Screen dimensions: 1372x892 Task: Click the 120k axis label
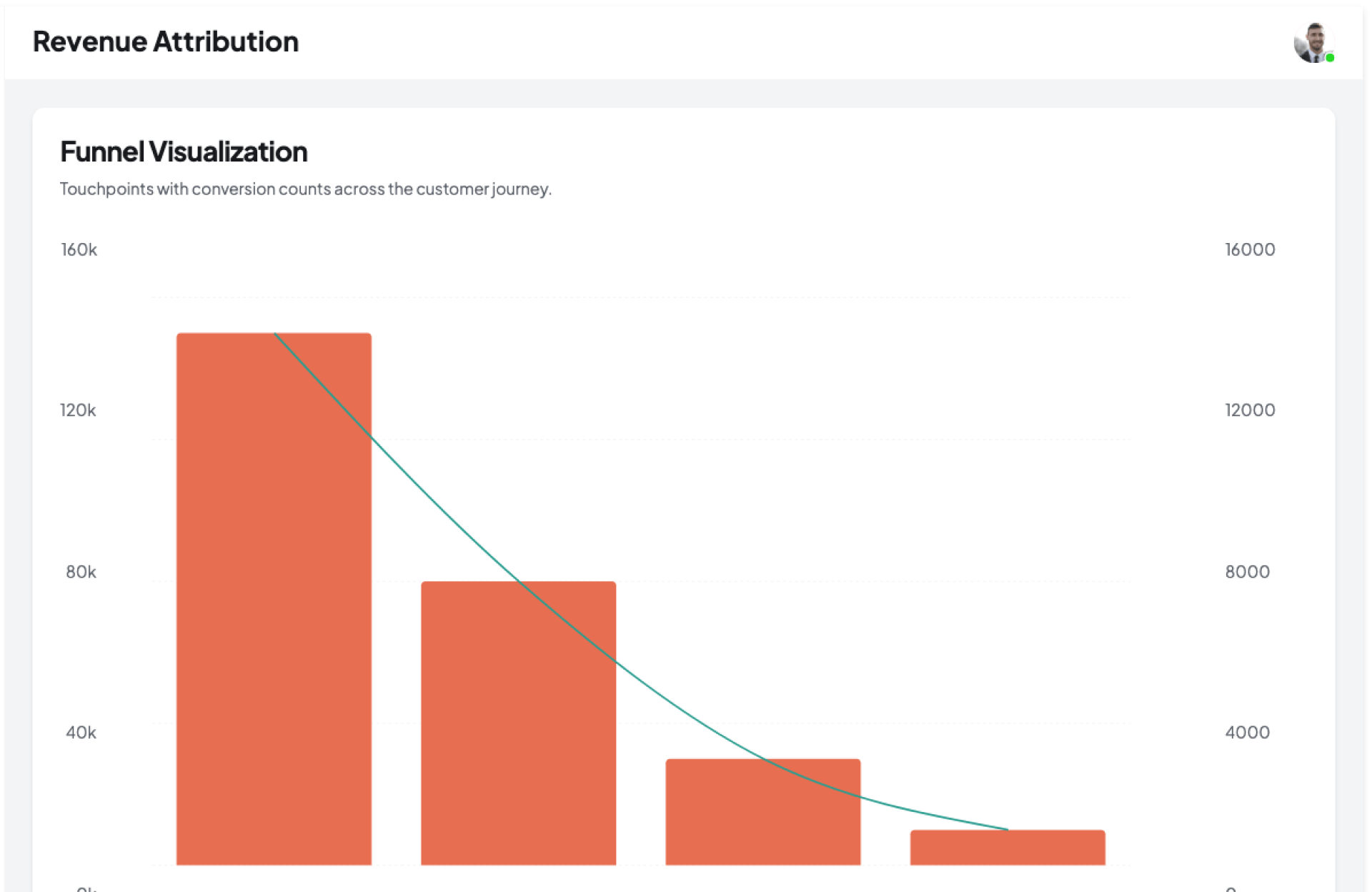point(78,410)
